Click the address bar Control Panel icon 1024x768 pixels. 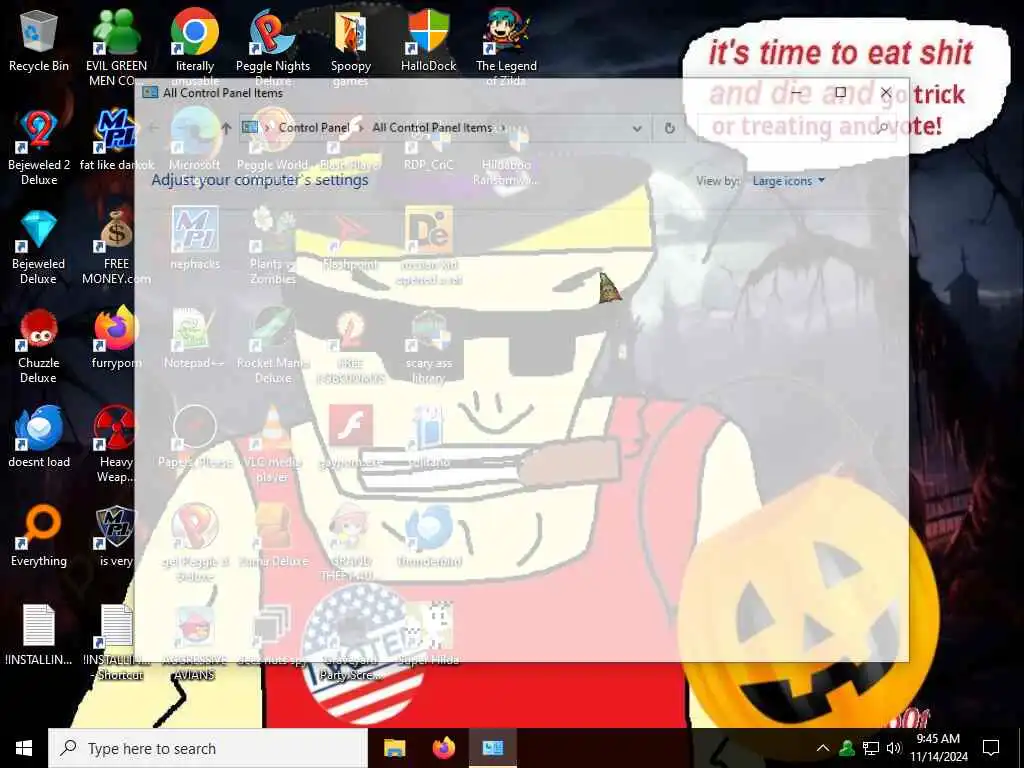click(x=250, y=127)
